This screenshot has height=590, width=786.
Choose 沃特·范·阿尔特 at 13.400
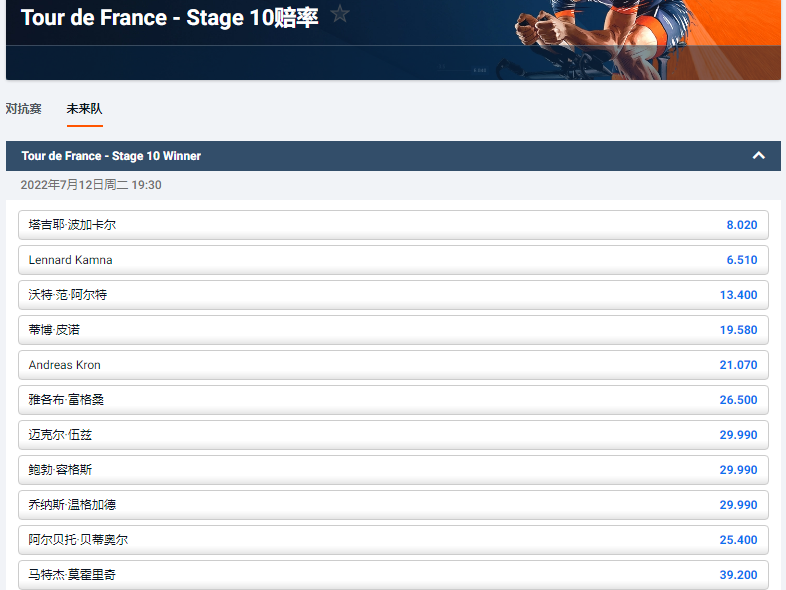point(738,295)
